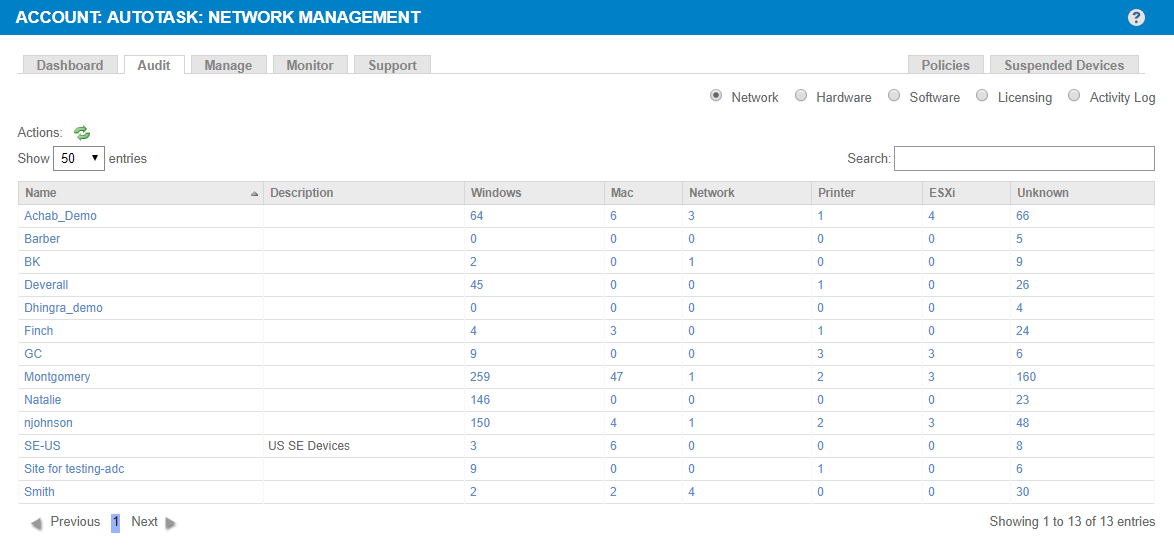
Task: Open Achab_Demo Windows count 64
Action: (x=477, y=216)
